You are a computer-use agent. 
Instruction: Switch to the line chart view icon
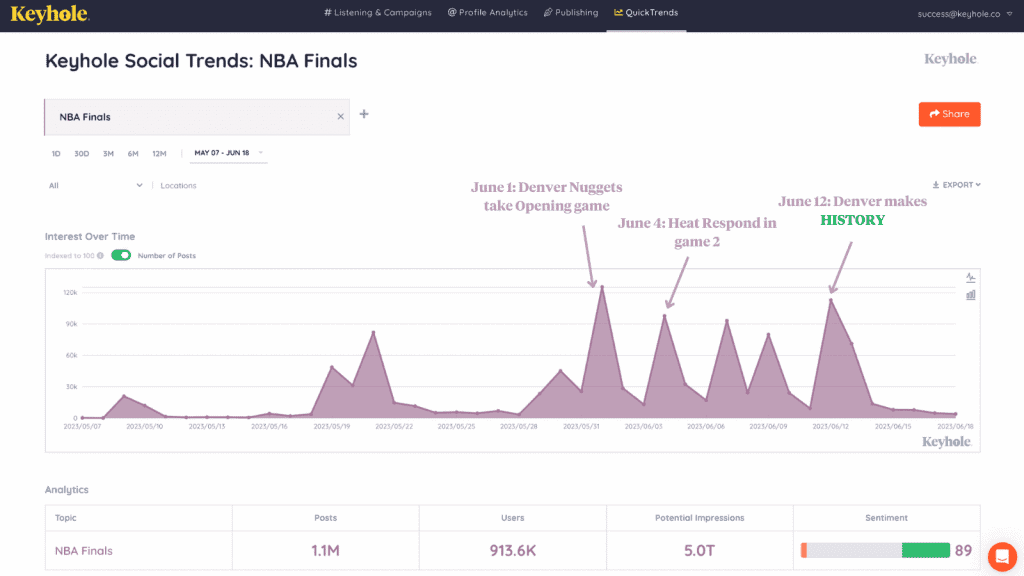(970, 278)
